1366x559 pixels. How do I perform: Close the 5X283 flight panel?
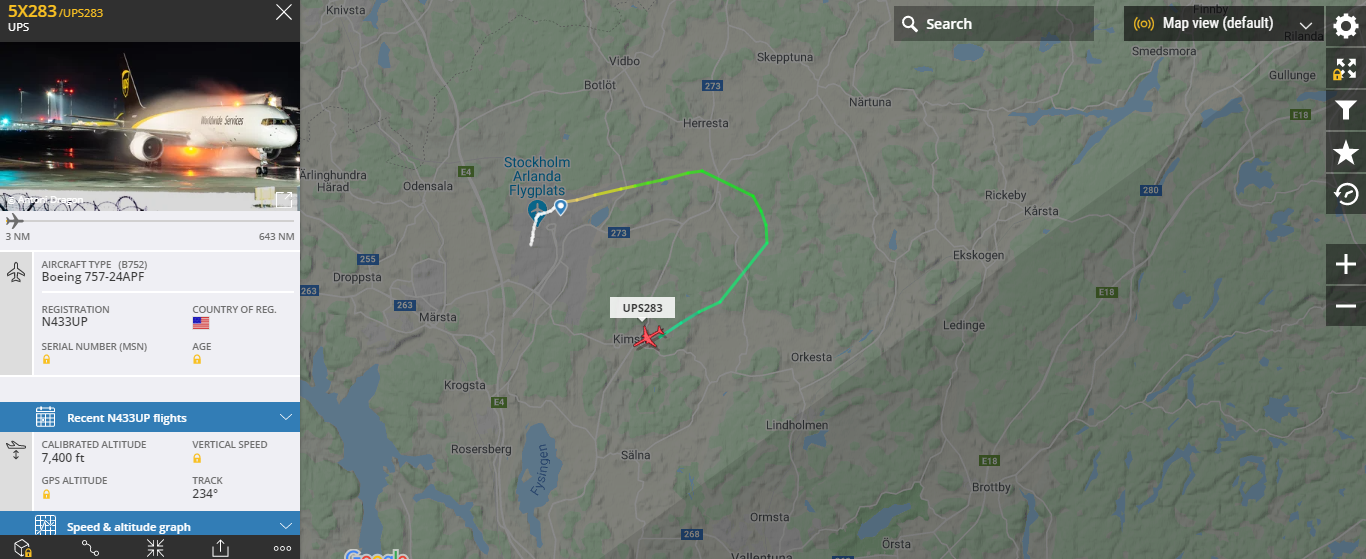[x=284, y=12]
